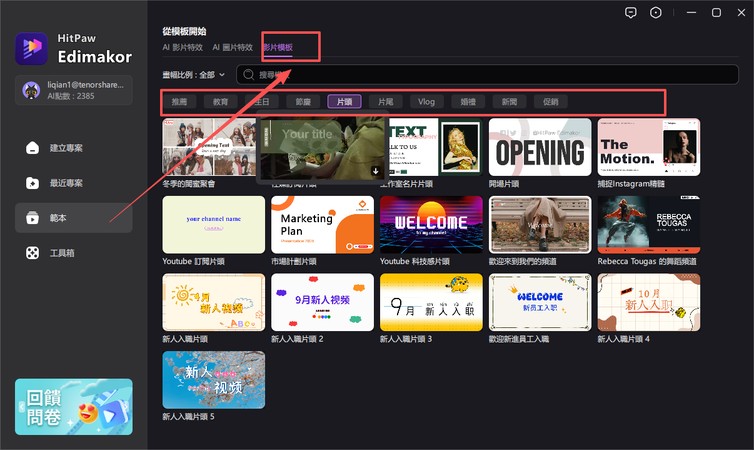The height and width of the screenshot is (450, 754).
Task: Select the 推薦 category filter
Action: (x=179, y=101)
